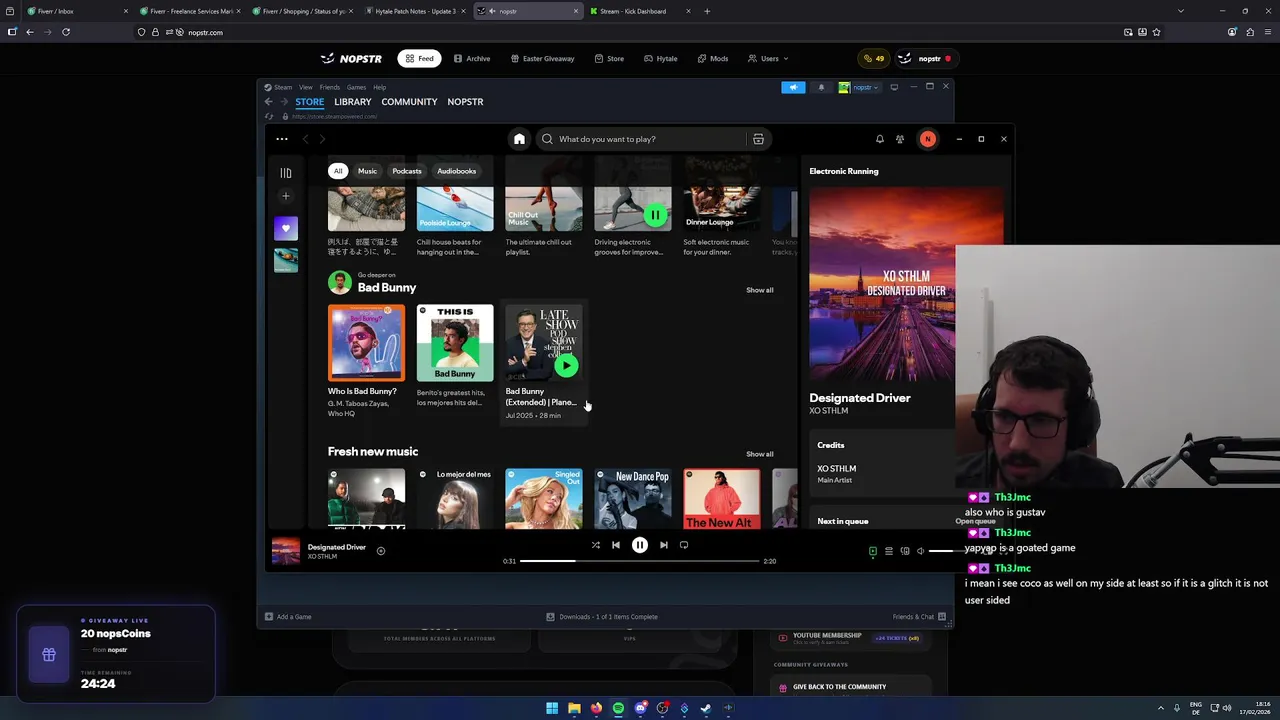Screen dimensions: 1280x720
Task: Click Add a Game in Steam
Action: 288,617
